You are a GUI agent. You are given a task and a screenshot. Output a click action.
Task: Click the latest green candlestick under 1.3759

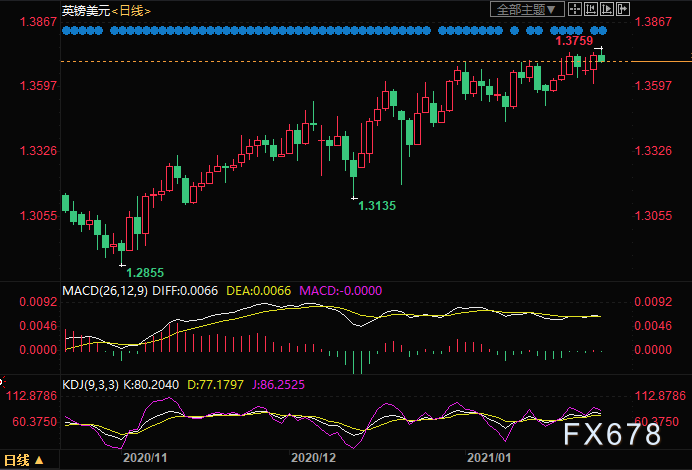pyautogui.click(x=601, y=56)
